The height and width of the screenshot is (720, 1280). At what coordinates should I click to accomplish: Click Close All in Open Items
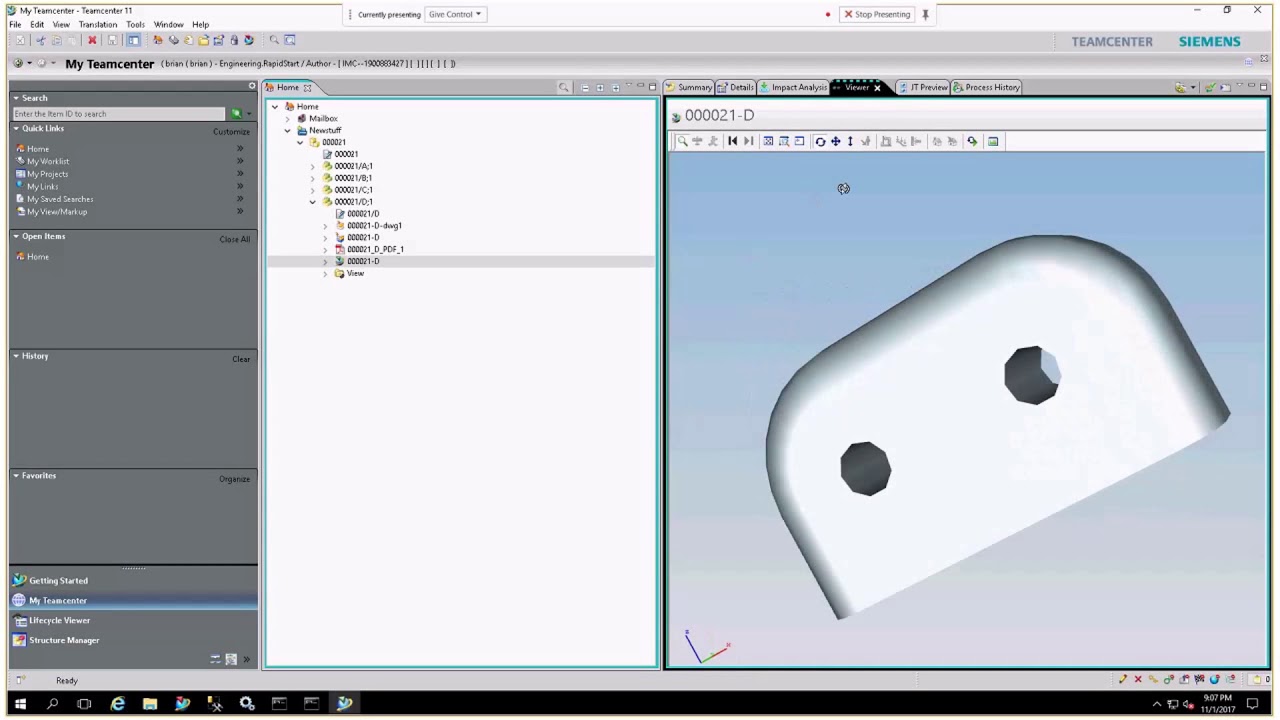click(235, 239)
